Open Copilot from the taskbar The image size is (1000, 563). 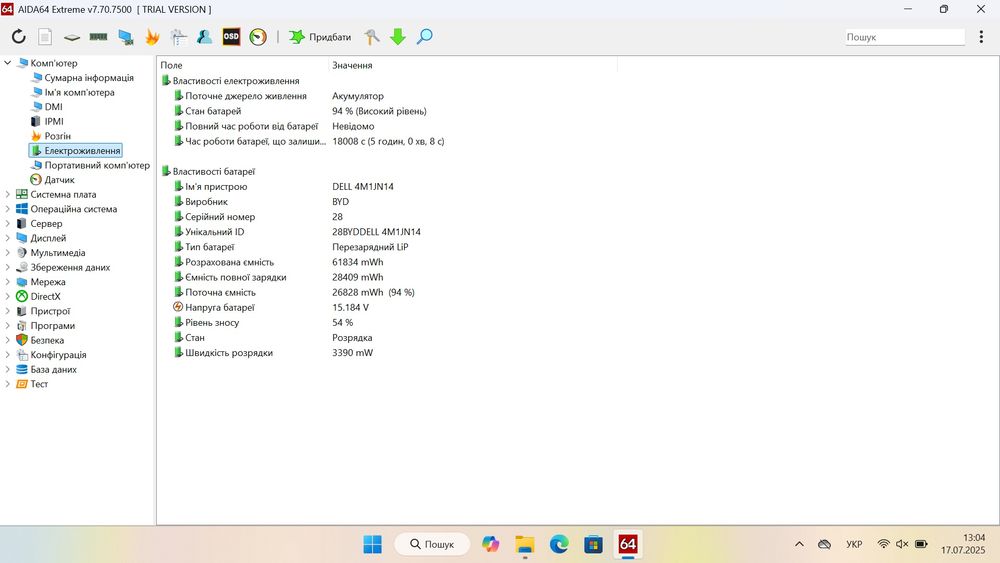point(490,544)
